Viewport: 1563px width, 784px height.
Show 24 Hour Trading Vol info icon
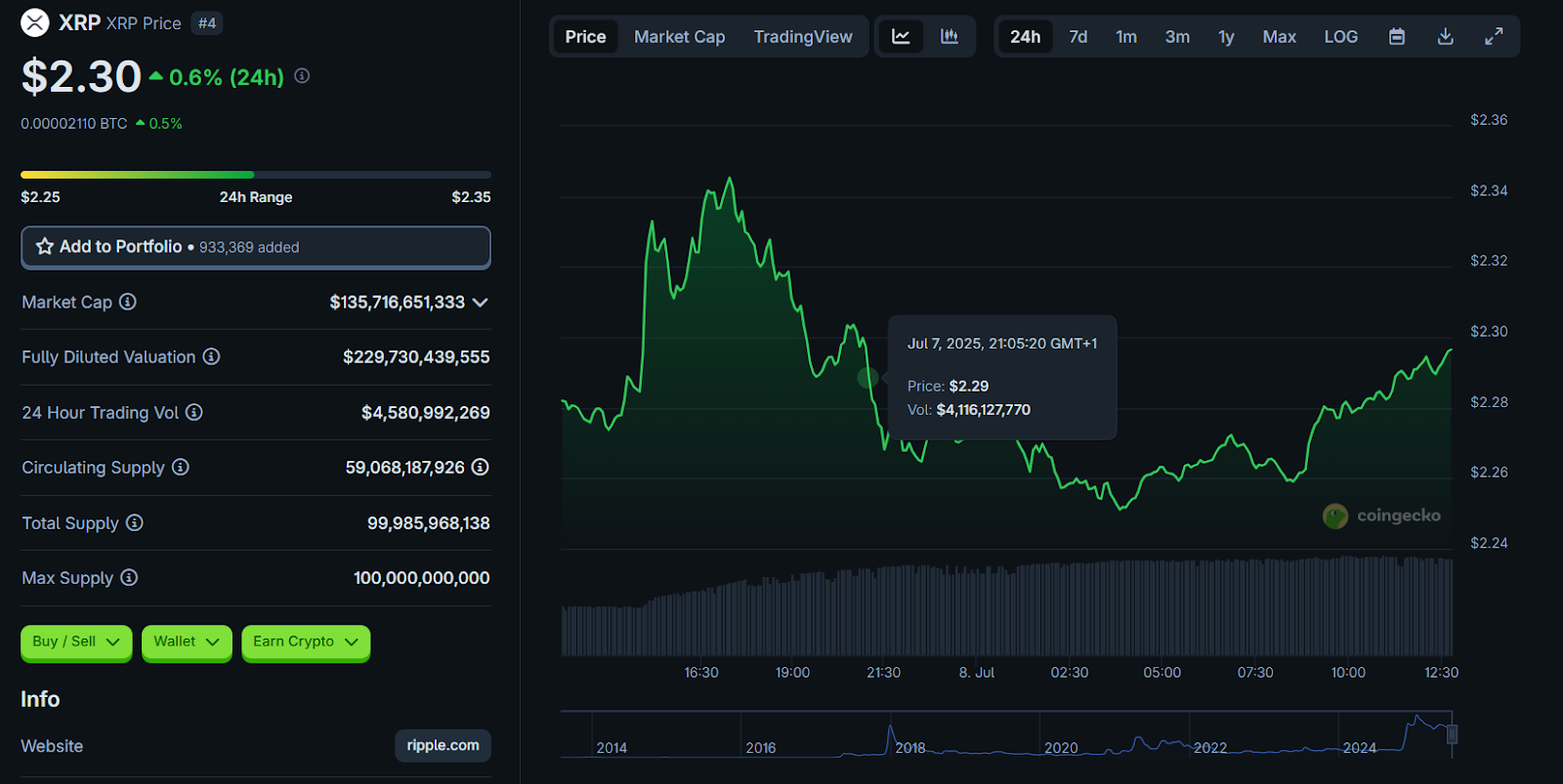click(194, 412)
